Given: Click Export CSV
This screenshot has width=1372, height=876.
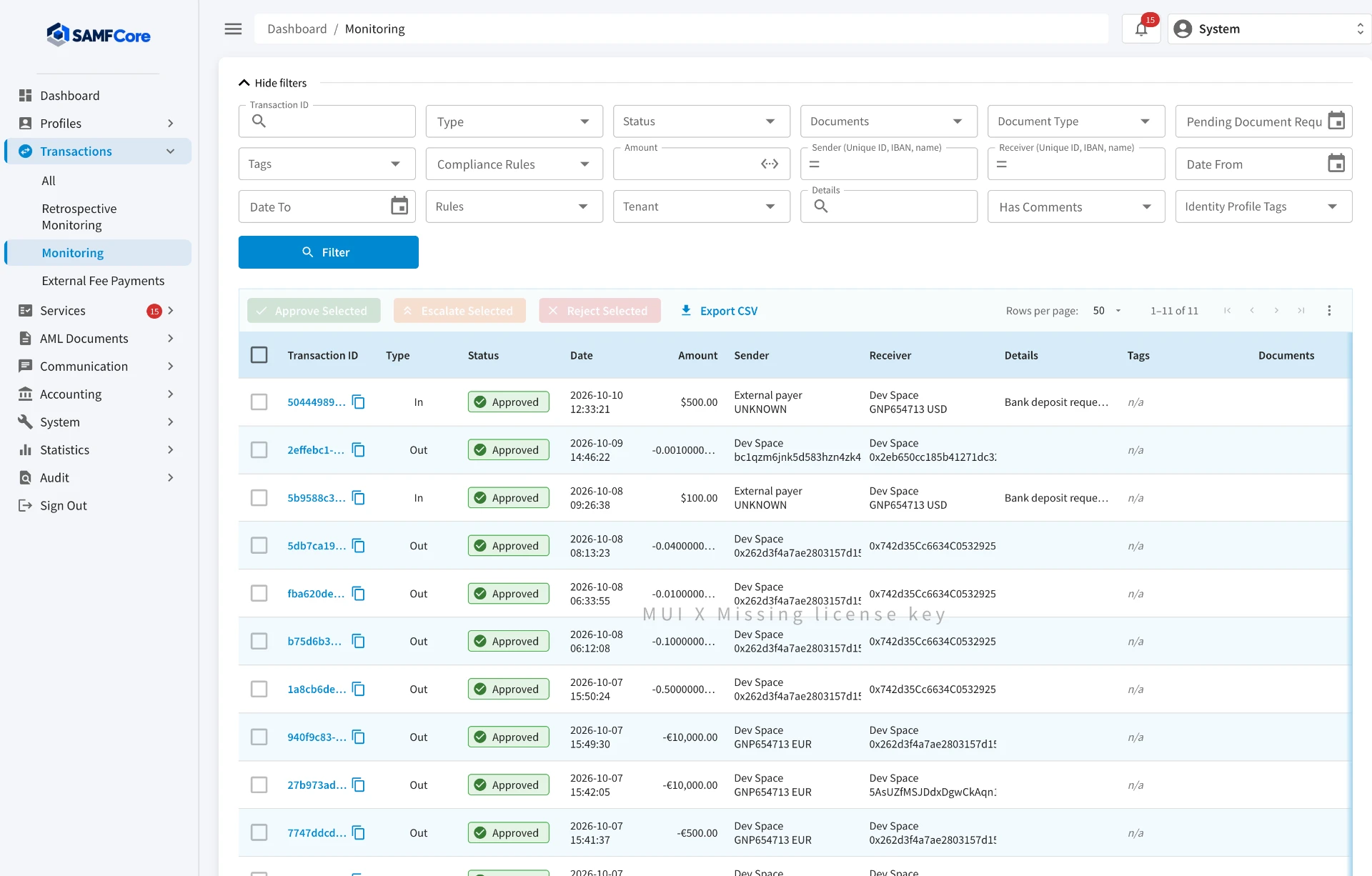Looking at the screenshot, I should pos(719,311).
